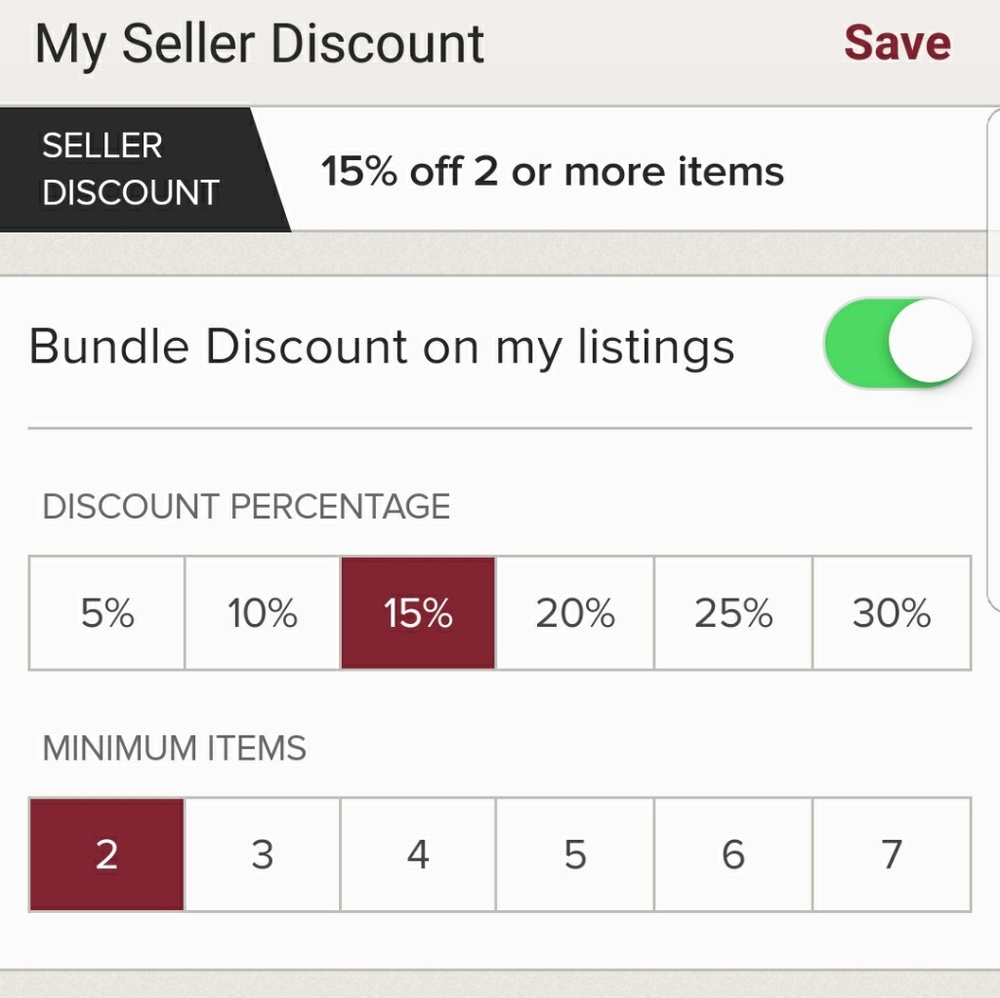Select 10% discount percentage
Viewport: 1000px width, 998px height.
[263, 613]
